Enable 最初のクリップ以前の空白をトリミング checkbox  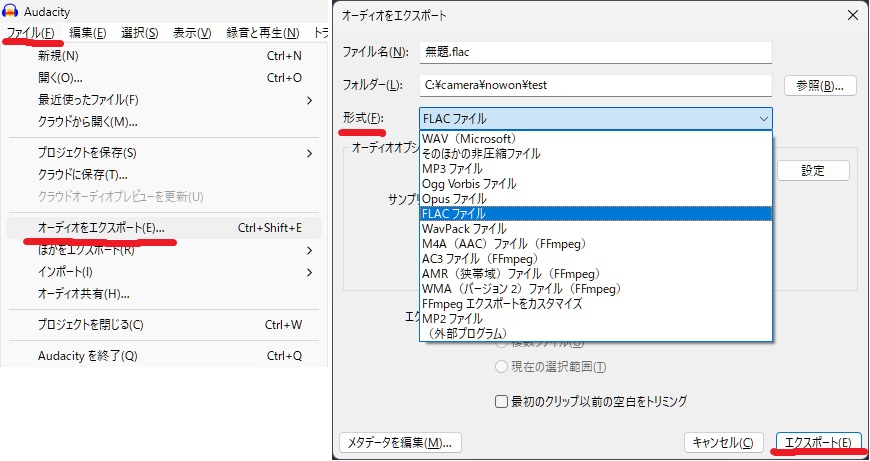click(503, 402)
